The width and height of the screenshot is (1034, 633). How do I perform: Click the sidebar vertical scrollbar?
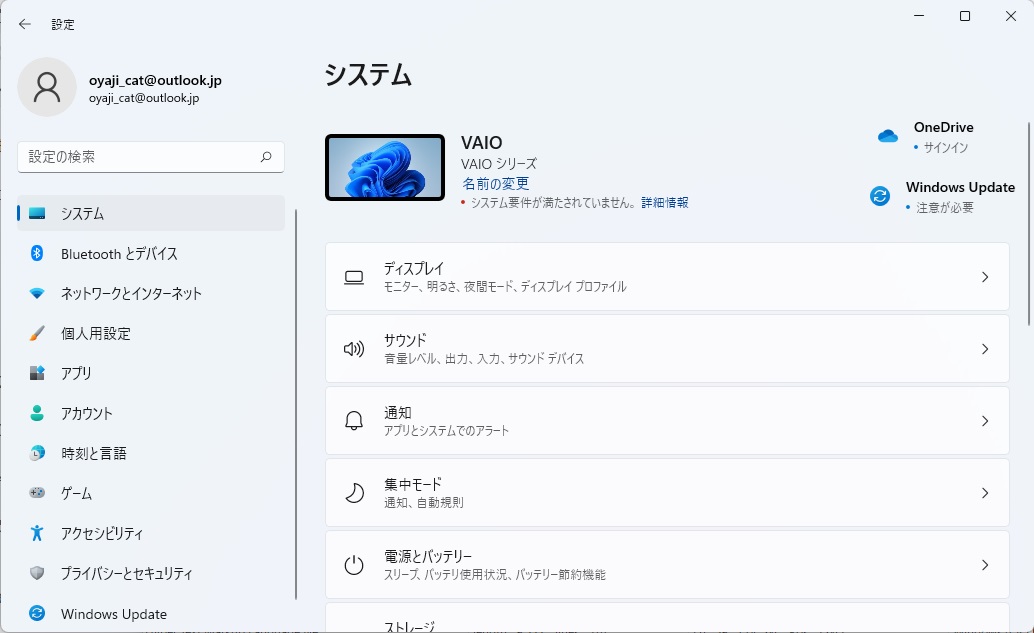[296, 405]
